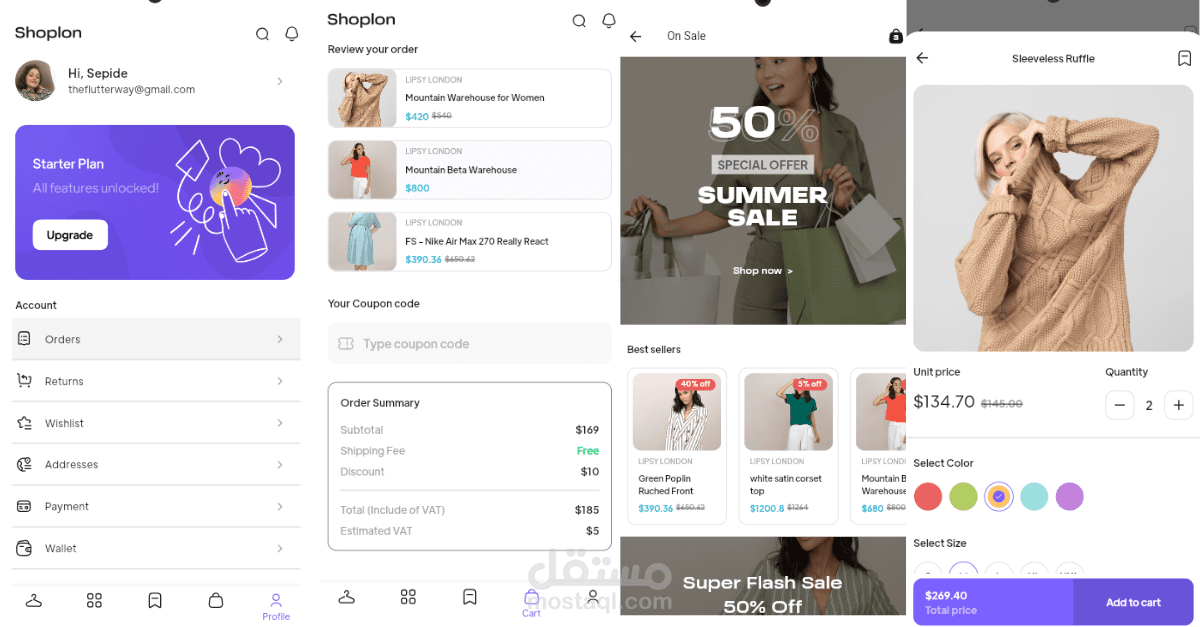Click the Orders list icon
This screenshot has height=627, width=1200.
24,339
